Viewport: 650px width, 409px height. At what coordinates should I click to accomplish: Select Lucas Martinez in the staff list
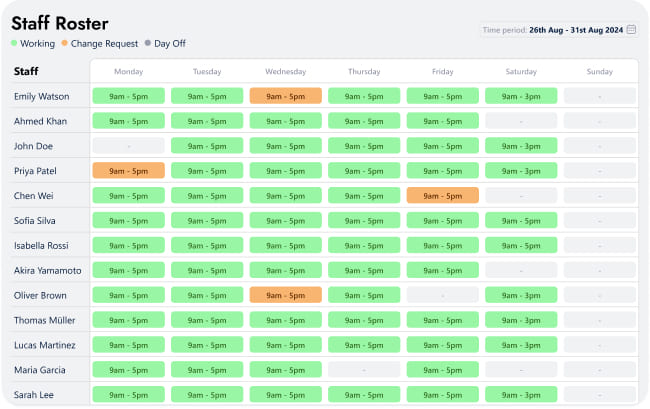point(45,345)
